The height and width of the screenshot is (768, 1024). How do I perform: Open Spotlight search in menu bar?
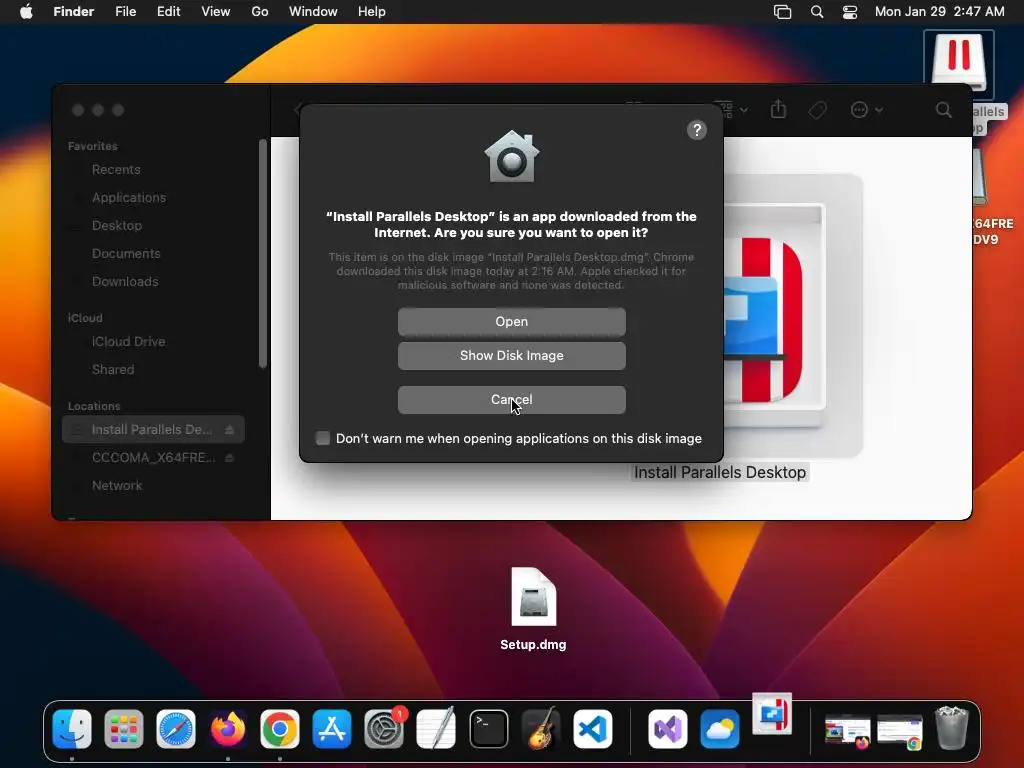[817, 12]
